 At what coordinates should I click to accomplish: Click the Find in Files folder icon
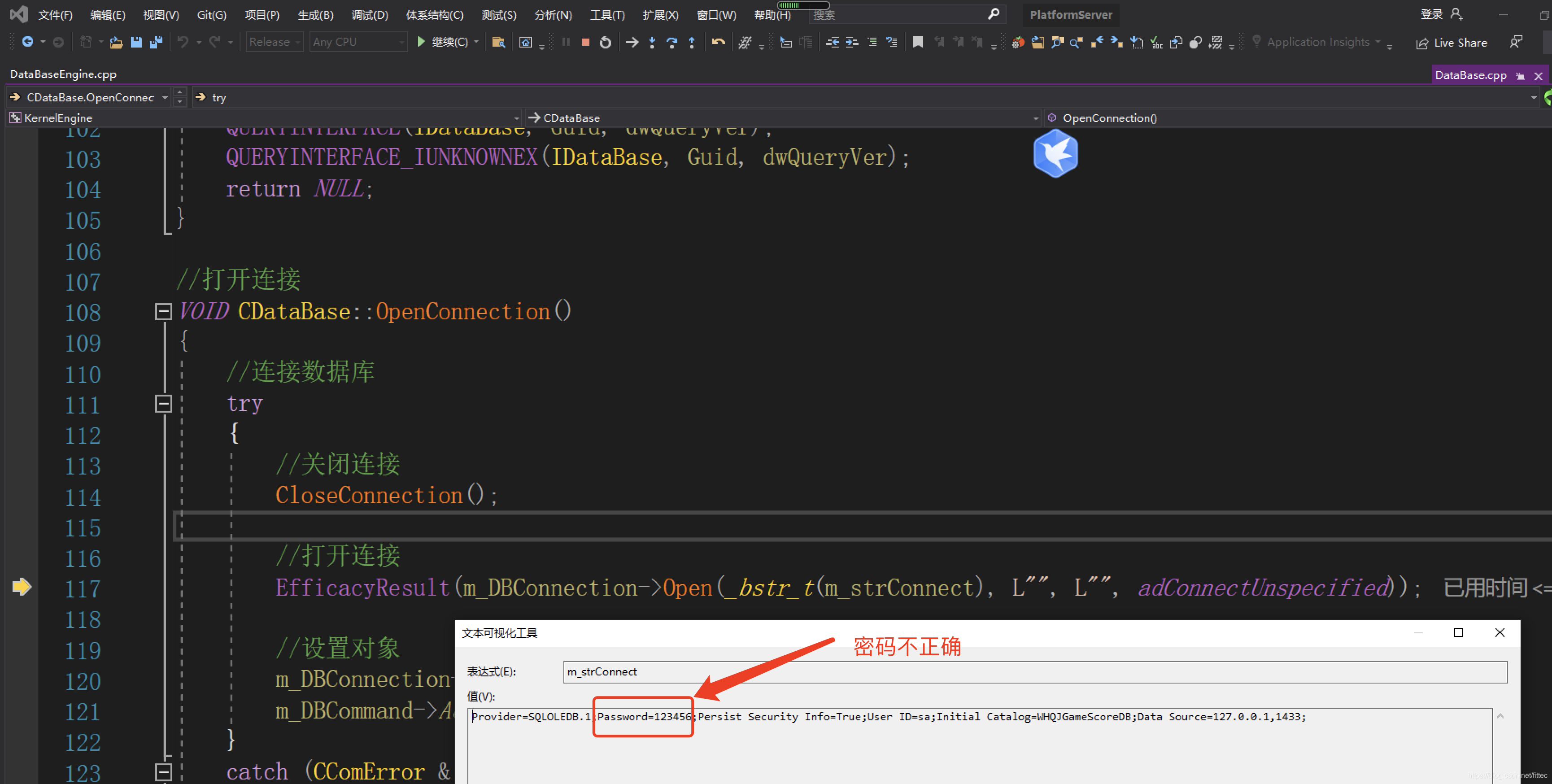(x=498, y=42)
